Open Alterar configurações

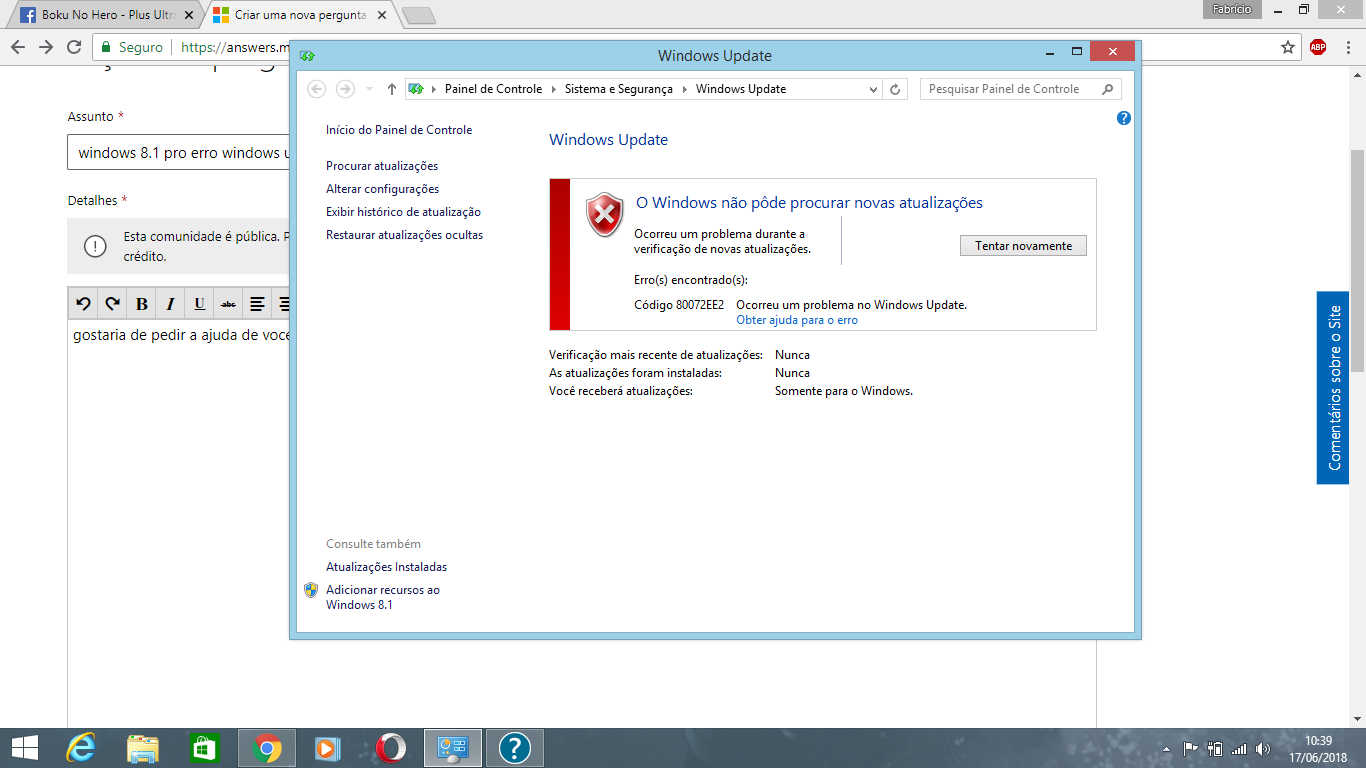(382, 189)
